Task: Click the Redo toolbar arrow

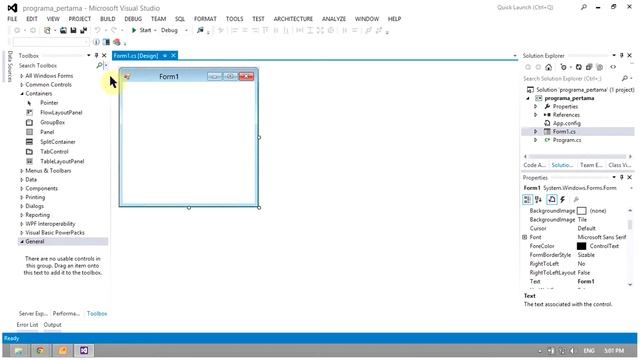Action: pos(113,30)
